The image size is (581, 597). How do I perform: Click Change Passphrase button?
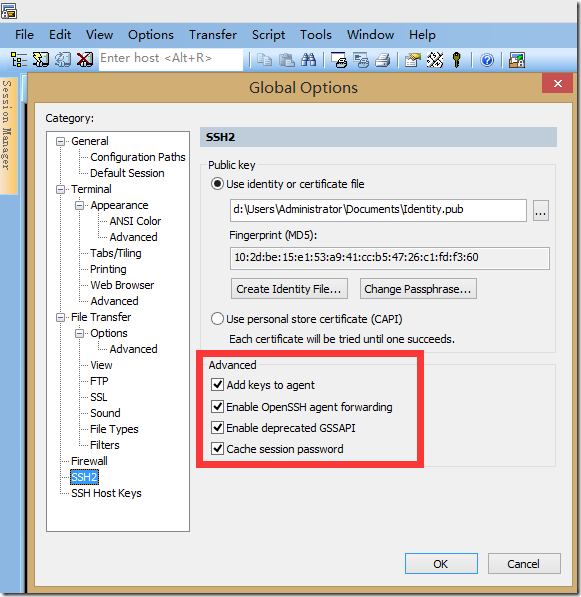click(x=418, y=289)
